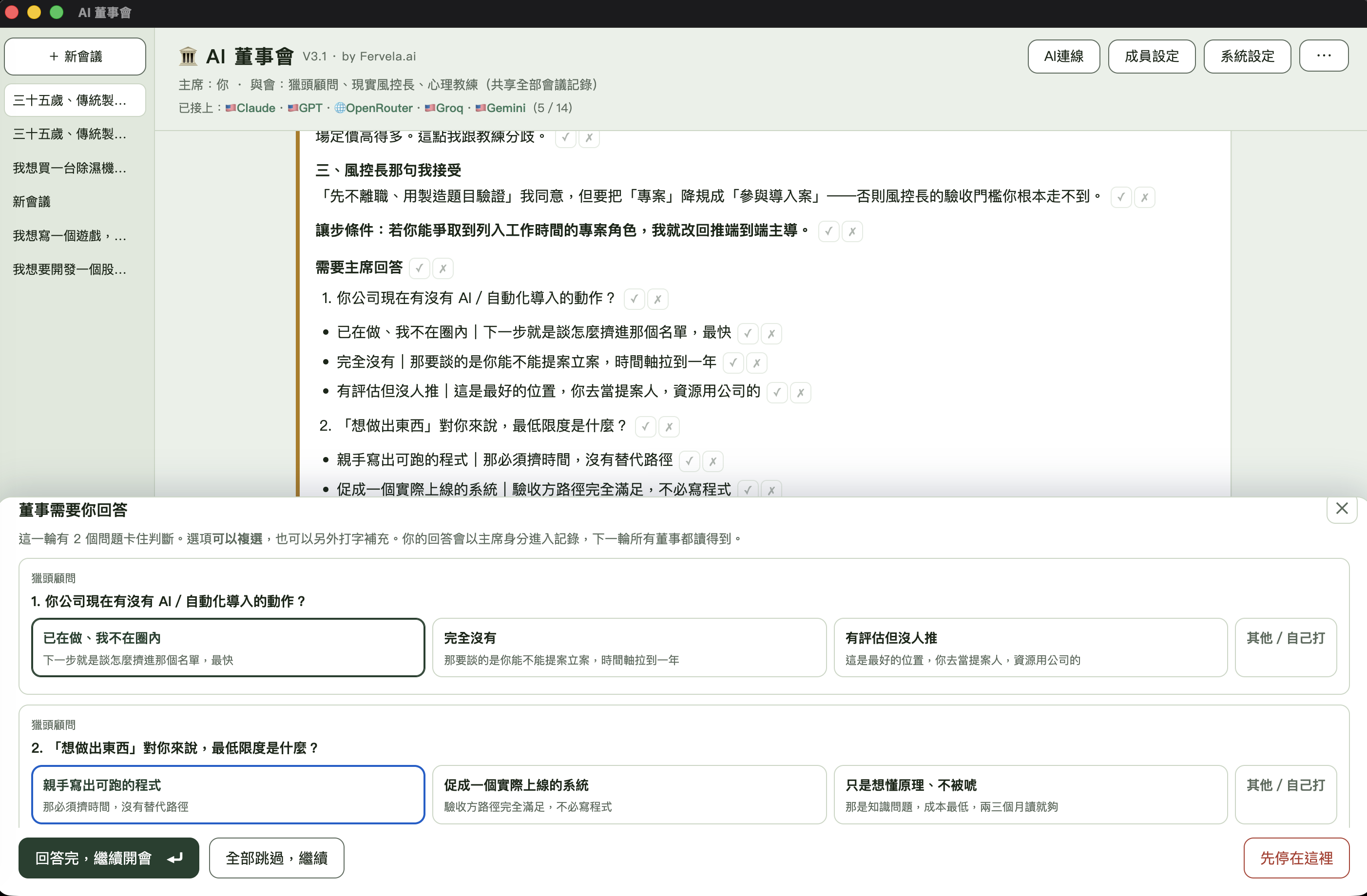Select option 親手寫出可跑的程式
The image size is (1367, 896).
click(228, 794)
